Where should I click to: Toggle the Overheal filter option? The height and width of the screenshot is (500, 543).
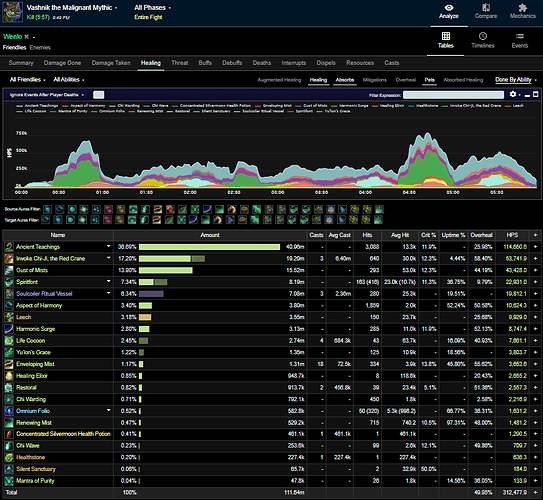(x=406, y=80)
